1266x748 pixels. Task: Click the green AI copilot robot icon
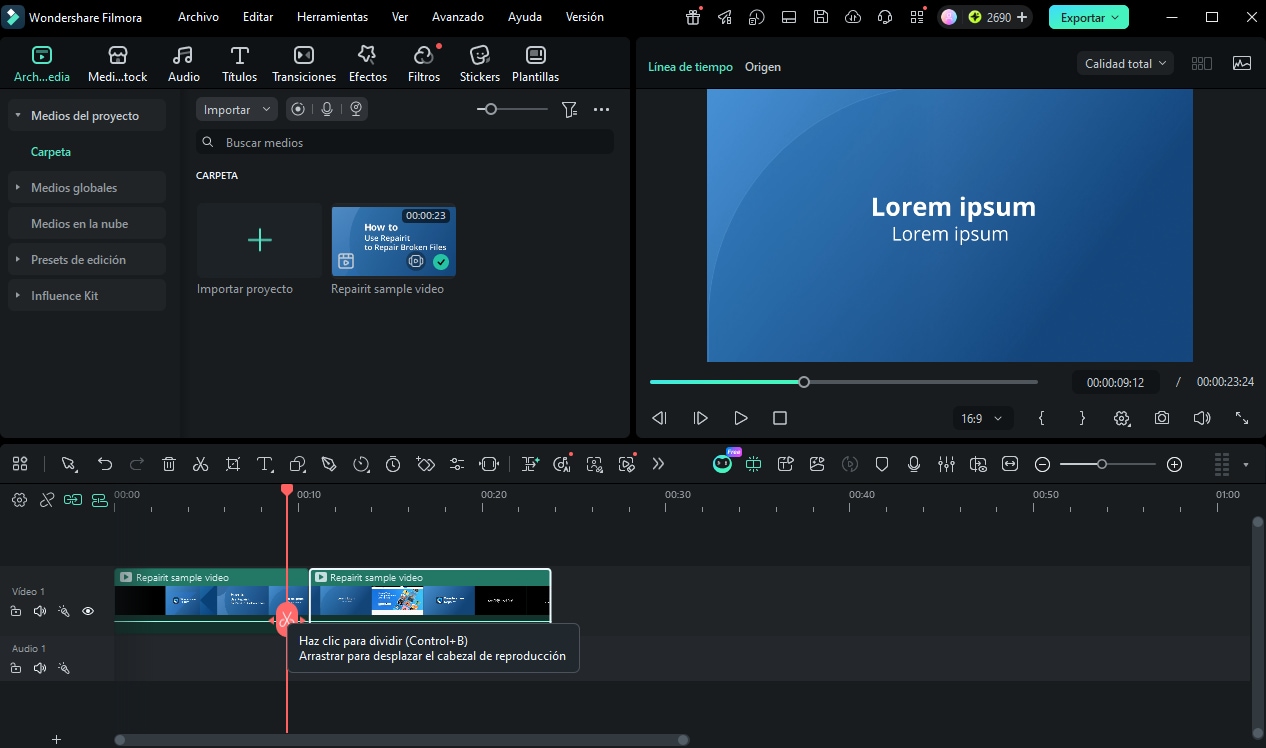point(722,464)
